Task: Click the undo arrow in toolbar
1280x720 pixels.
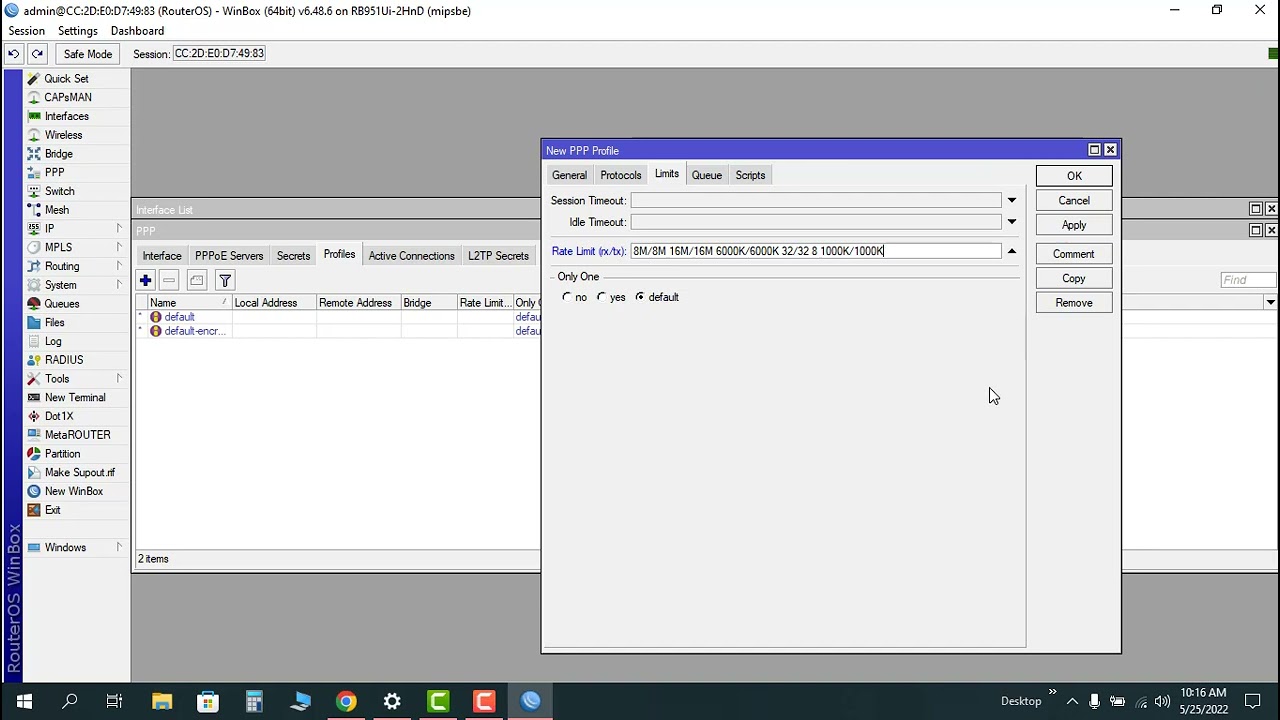Action: coord(14,54)
